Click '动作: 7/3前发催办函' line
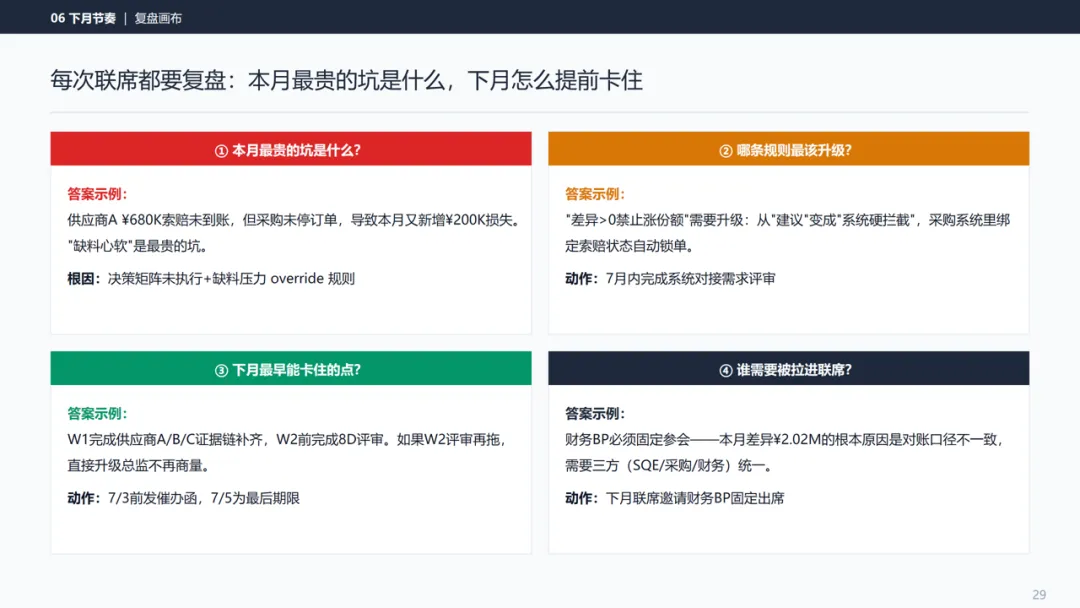The height and width of the screenshot is (608, 1080). click(x=183, y=498)
